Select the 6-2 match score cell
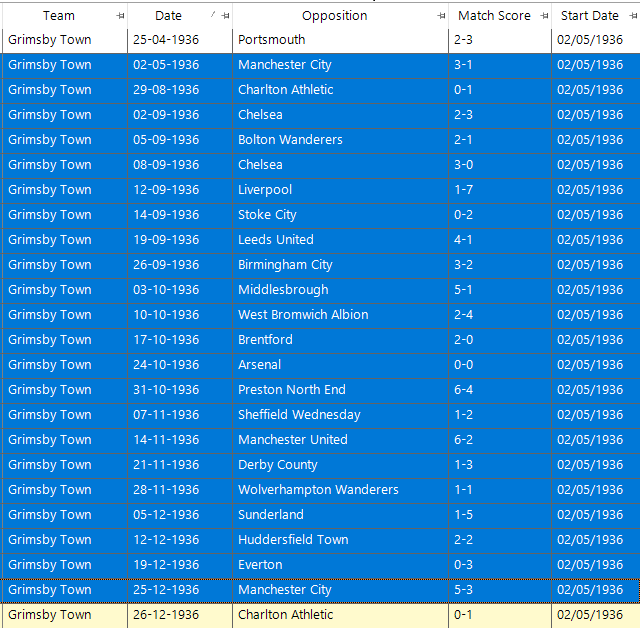This screenshot has width=640, height=628. click(x=500, y=440)
